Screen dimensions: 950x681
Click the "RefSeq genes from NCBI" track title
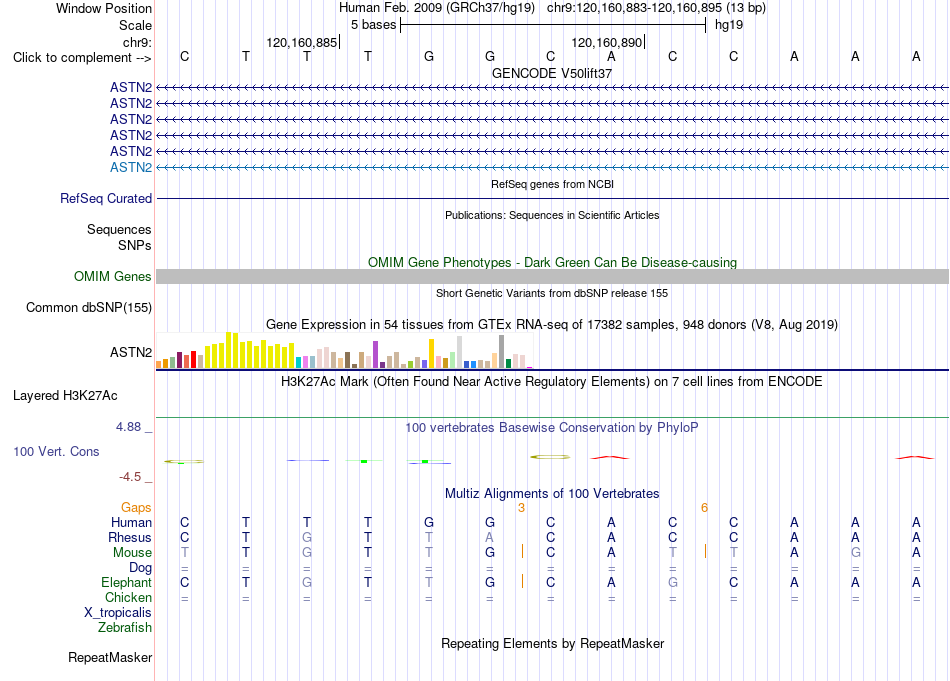tap(552, 184)
